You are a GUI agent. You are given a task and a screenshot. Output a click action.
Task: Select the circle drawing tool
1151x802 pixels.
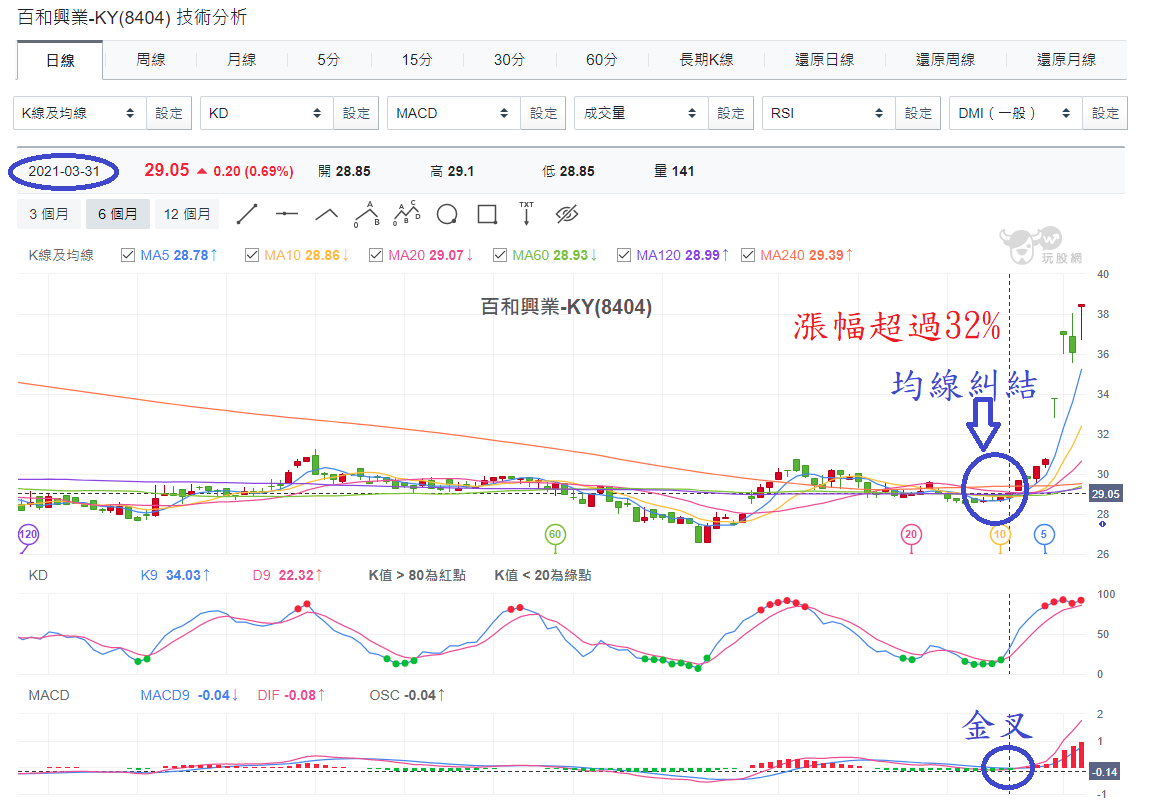point(446,214)
